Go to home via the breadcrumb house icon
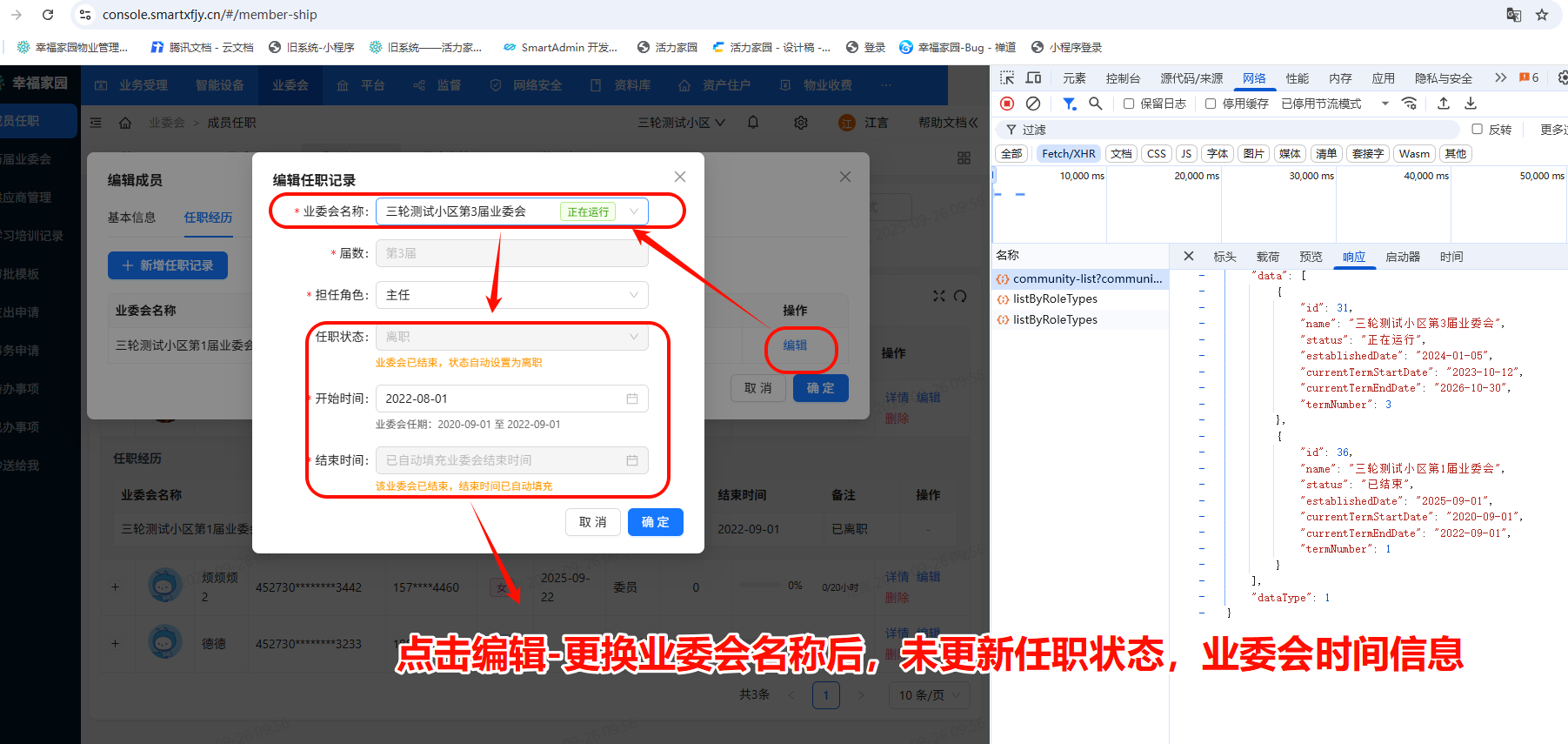The width and height of the screenshot is (1568, 744). [125, 123]
